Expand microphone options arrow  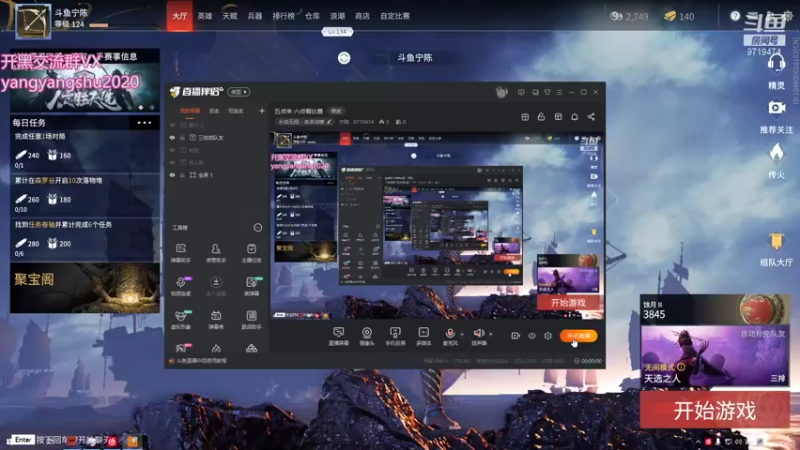coord(462,334)
